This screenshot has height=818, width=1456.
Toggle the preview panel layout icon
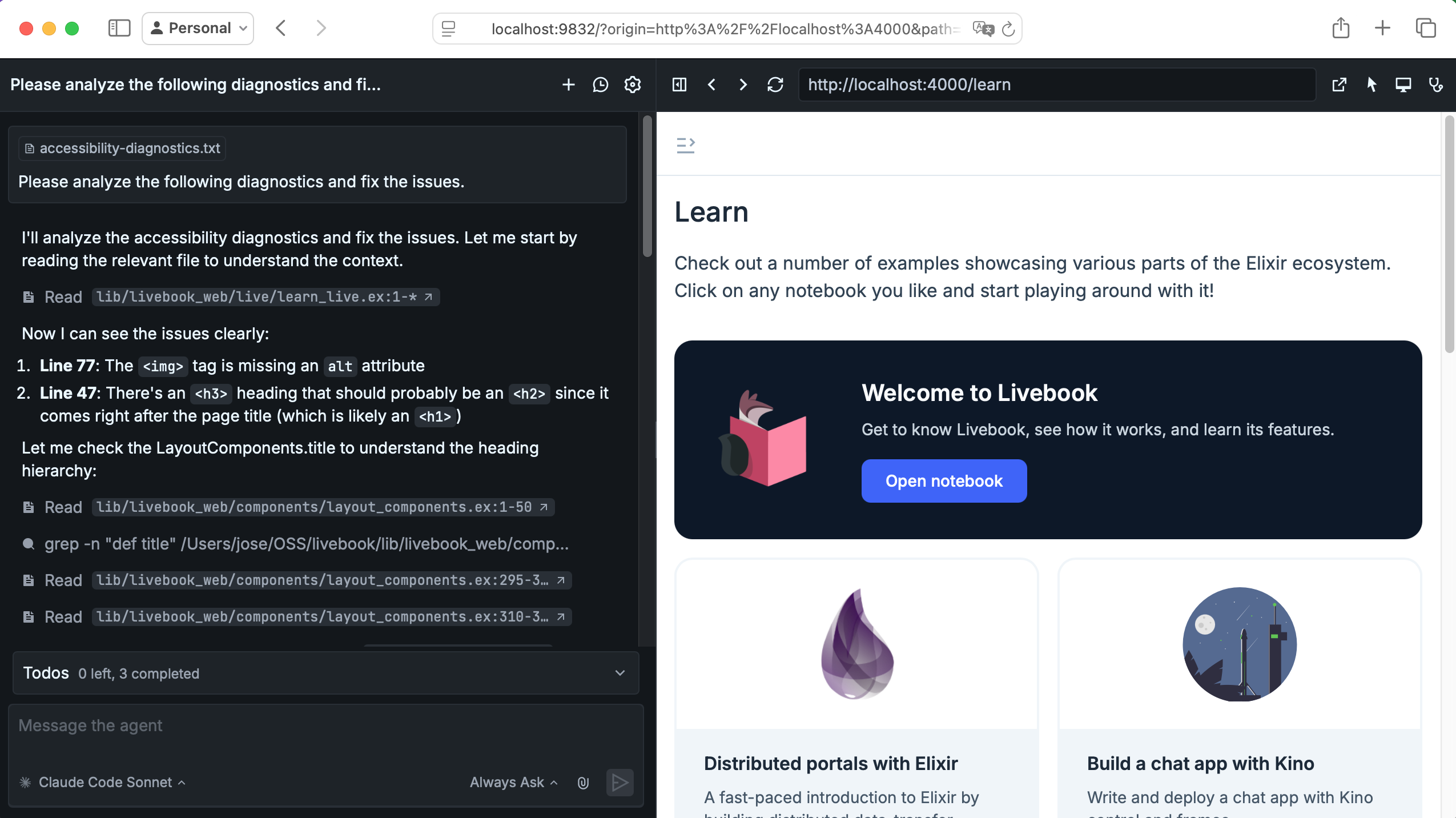(x=679, y=85)
